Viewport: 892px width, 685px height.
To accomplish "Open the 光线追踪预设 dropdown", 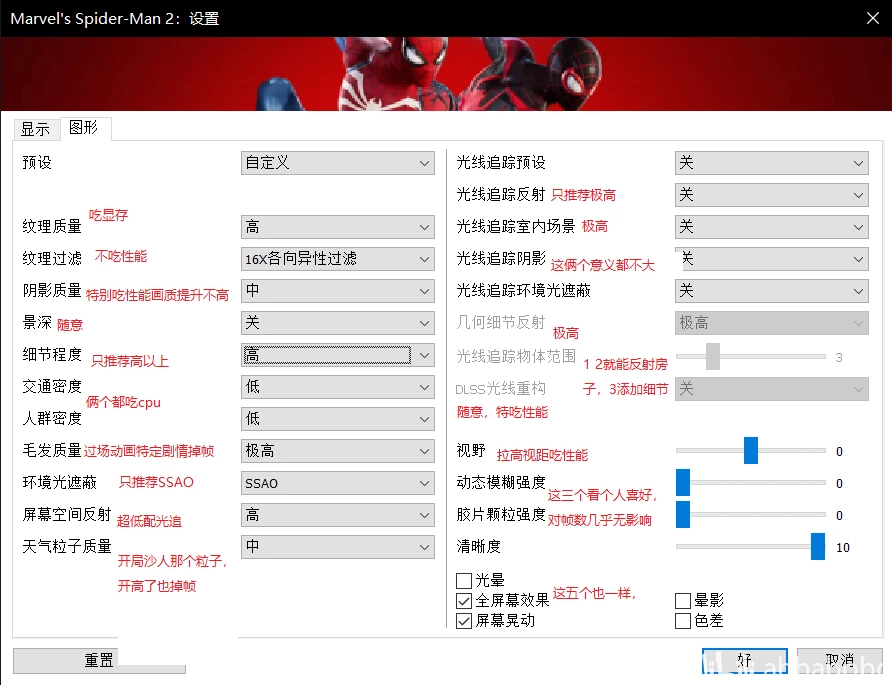I will coord(771,163).
